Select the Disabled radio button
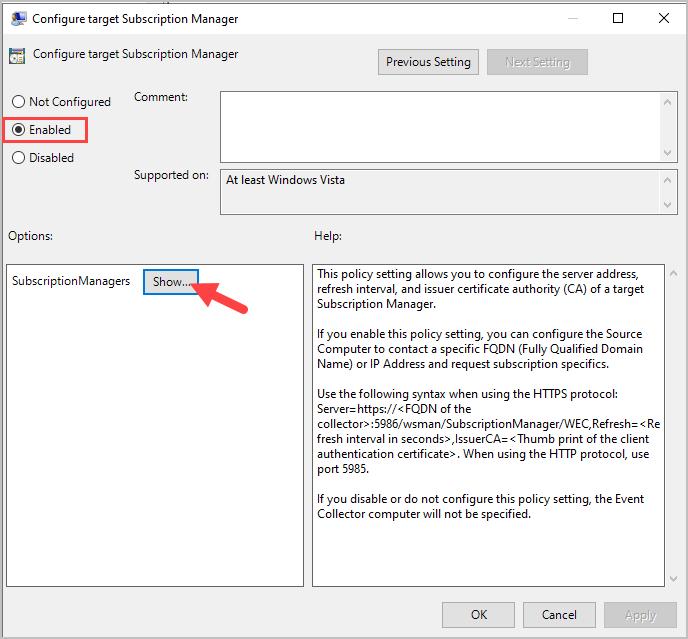 18,158
